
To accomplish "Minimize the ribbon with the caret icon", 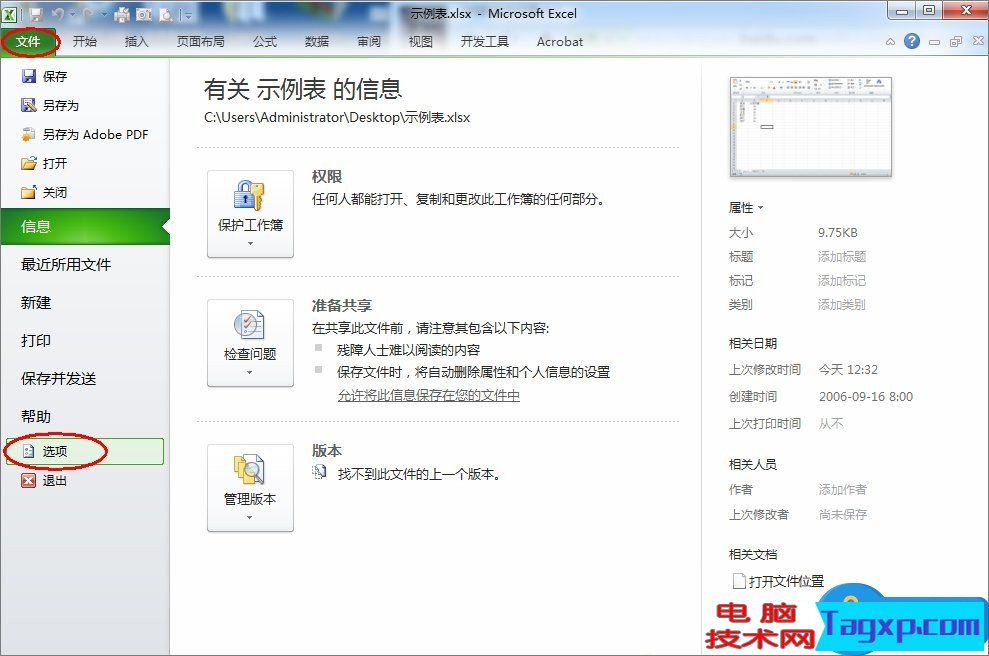I will coord(890,42).
